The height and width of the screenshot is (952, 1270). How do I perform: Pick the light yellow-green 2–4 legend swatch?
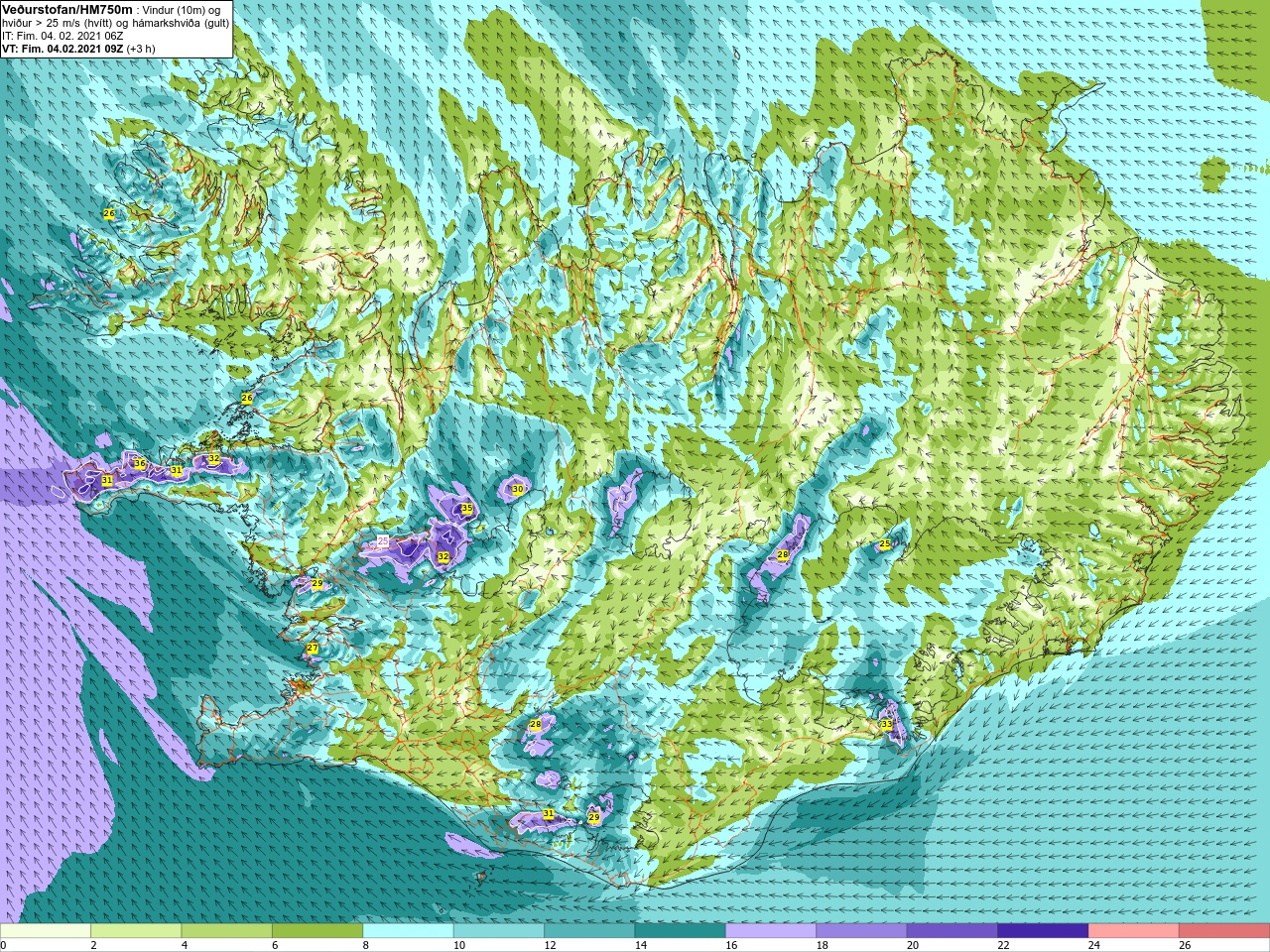coord(136,931)
